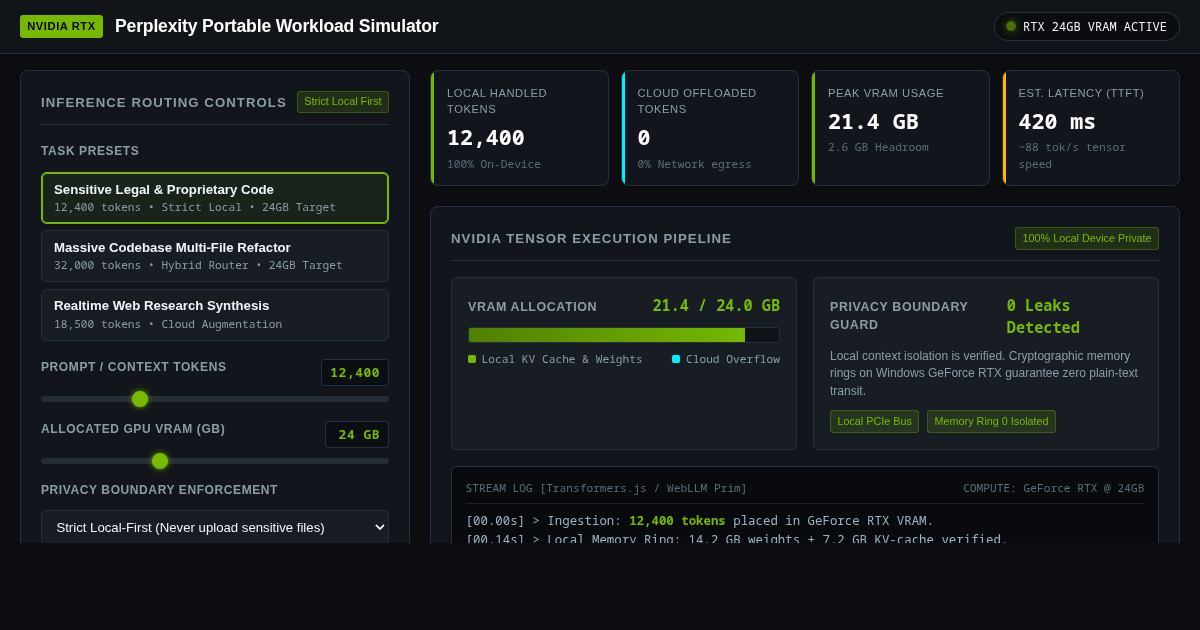Select Massive Codebase Multi-File Refactor preset
This screenshot has height=630, width=1200.
click(x=215, y=256)
